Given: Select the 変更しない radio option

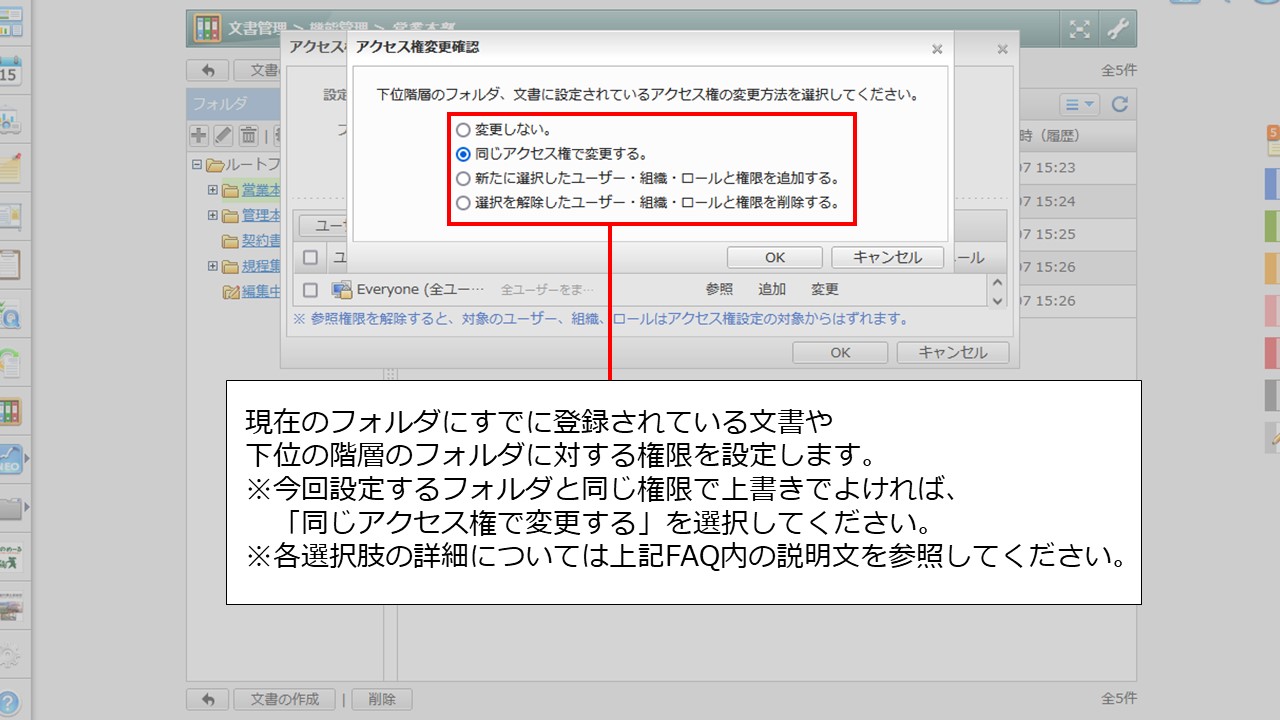Looking at the screenshot, I should coord(463,130).
